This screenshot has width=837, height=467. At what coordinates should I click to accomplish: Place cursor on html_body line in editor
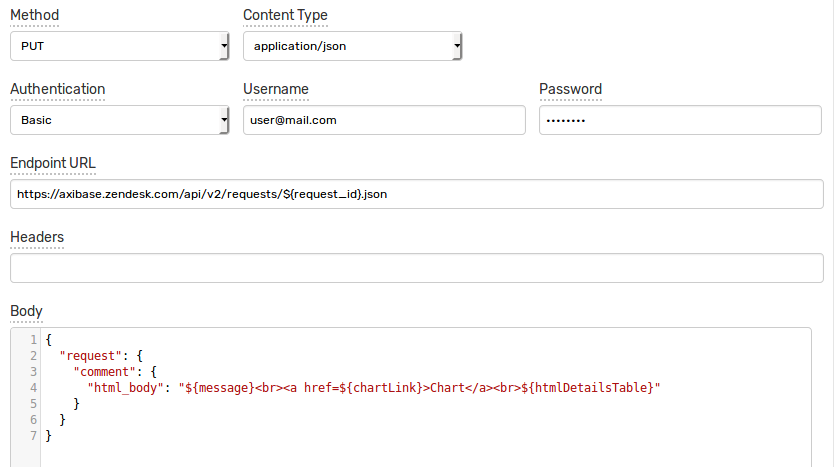374,388
